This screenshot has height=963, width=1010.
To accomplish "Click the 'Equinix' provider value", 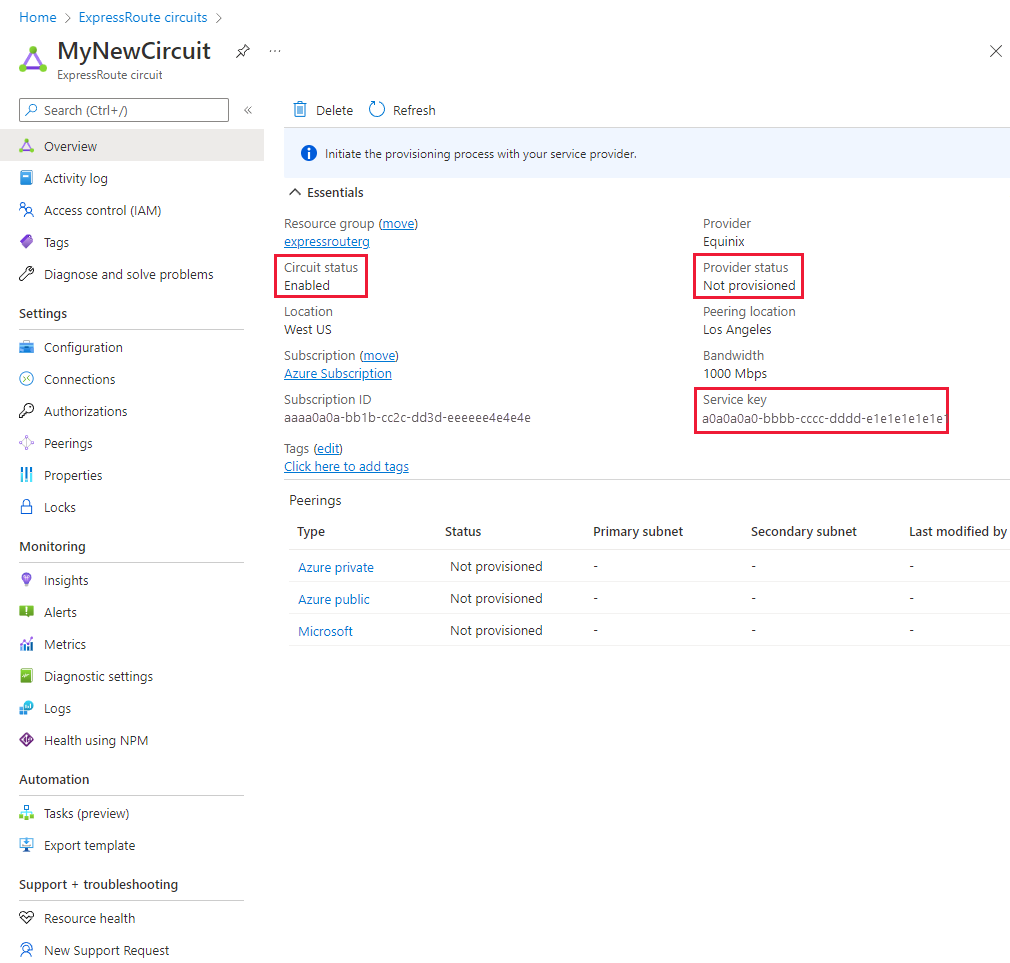I will [723, 242].
